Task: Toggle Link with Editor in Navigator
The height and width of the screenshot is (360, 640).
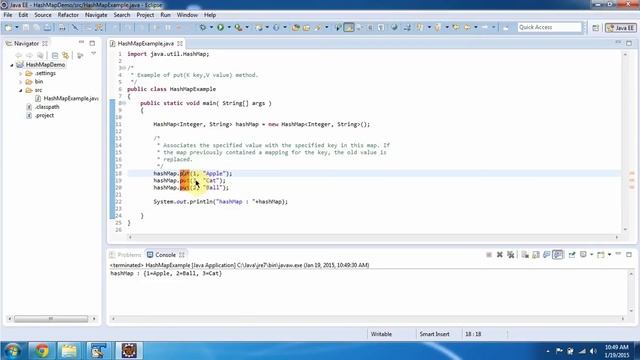Action: (66, 55)
